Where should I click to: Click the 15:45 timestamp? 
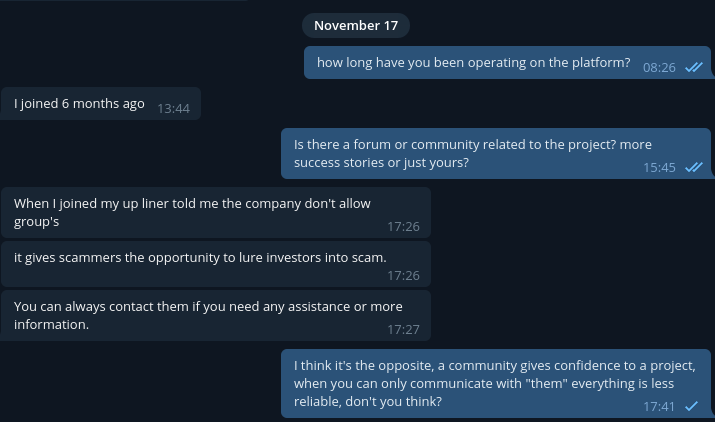[660, 167]
